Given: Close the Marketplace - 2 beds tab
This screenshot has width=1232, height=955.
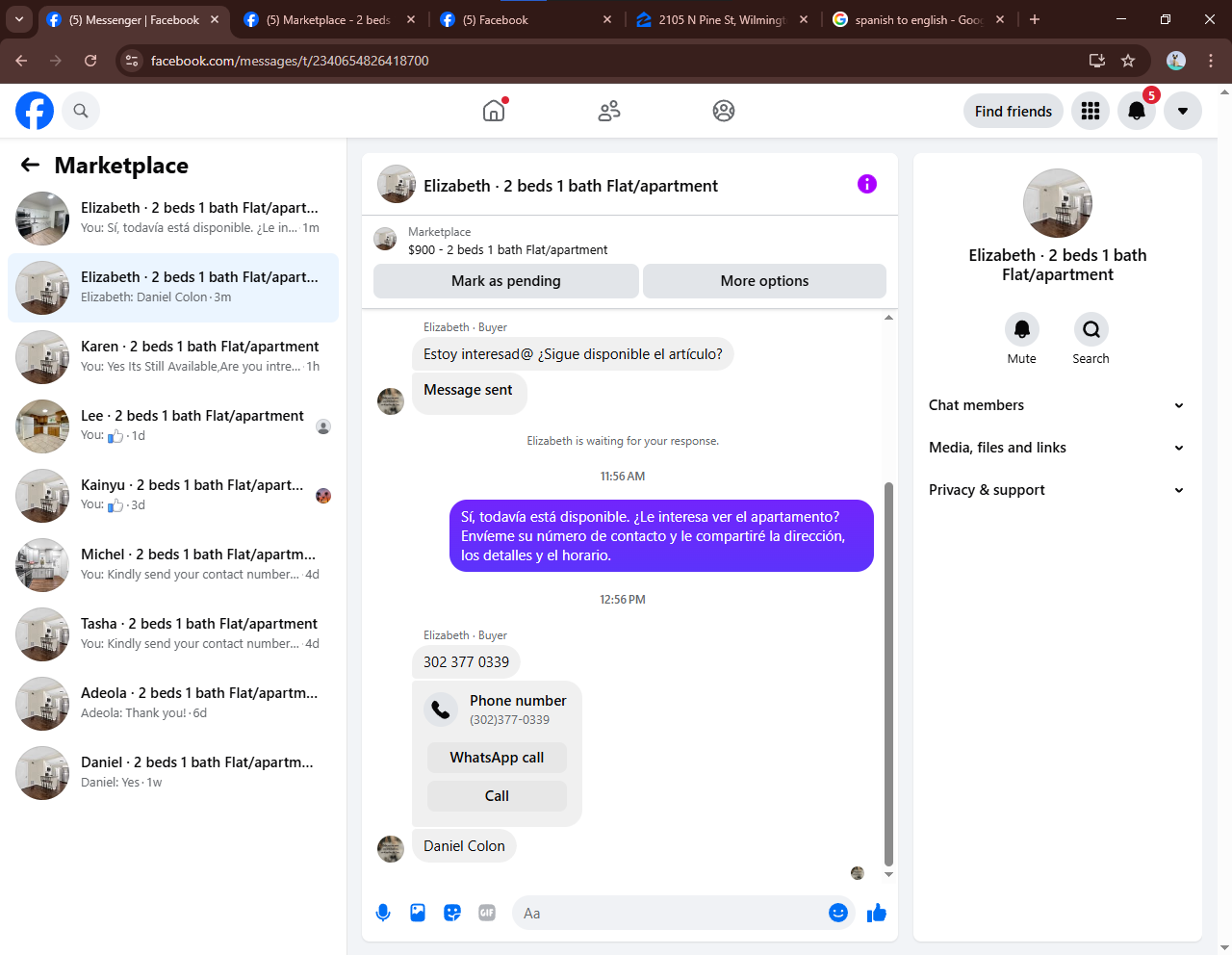Looking at the screenshot, I should tap(411, 19).
